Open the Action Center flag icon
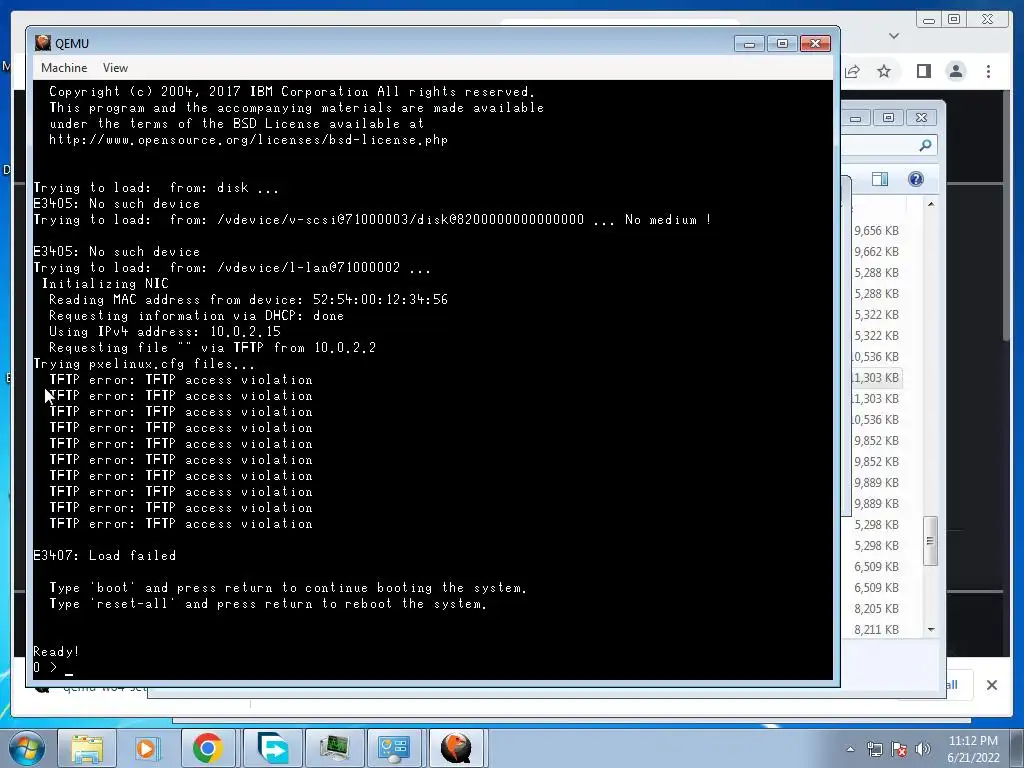The width and height of the screenshot is (1024, 768). [x=899, y=749]
